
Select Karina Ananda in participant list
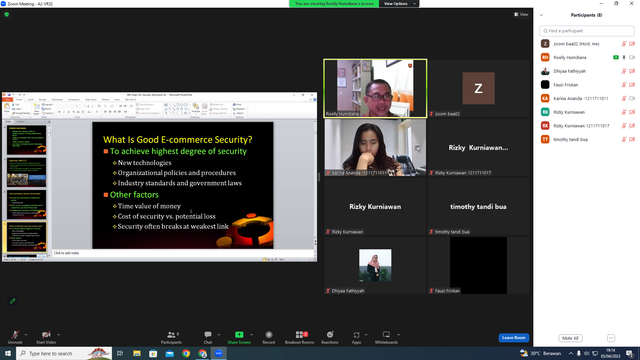tap(587, 98)
